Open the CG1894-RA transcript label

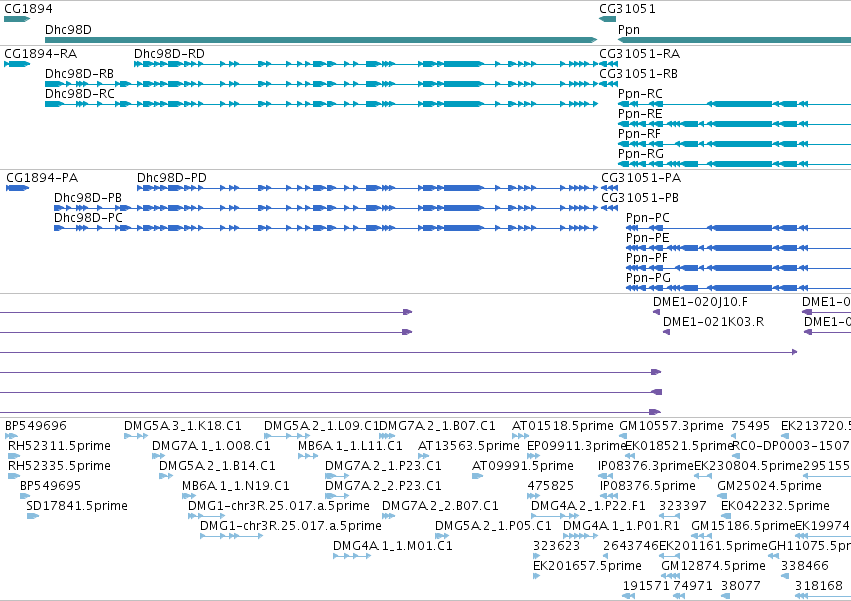(40, 54)
